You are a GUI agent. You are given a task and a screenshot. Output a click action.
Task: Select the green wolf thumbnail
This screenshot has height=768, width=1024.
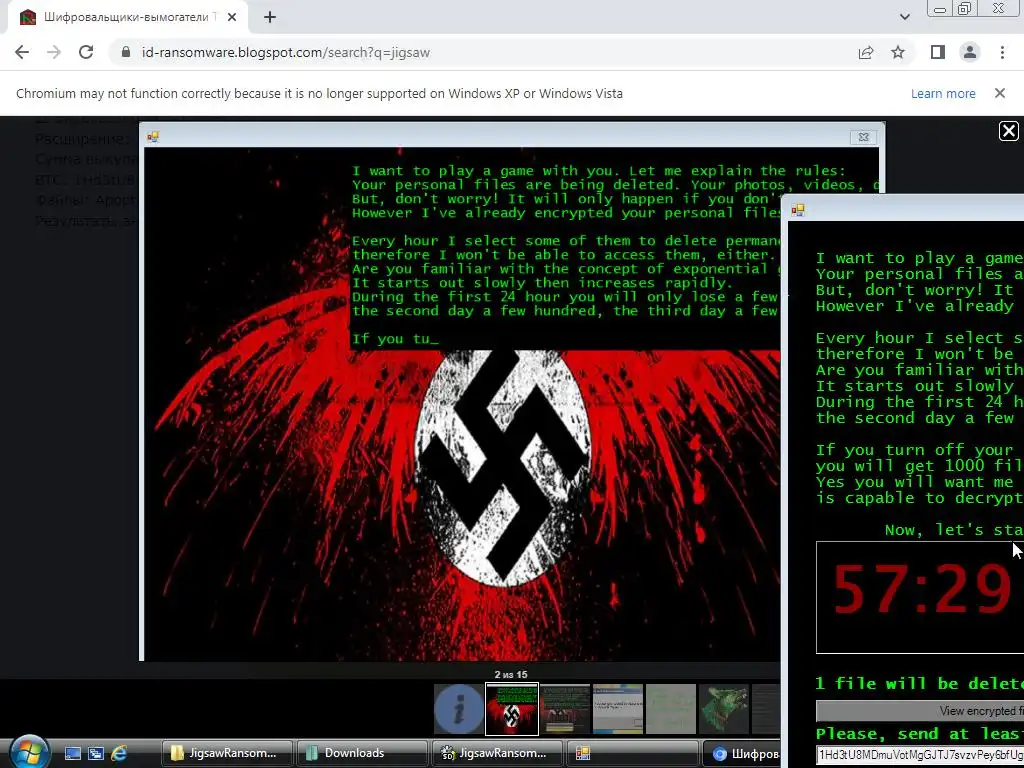pos(724,709)
